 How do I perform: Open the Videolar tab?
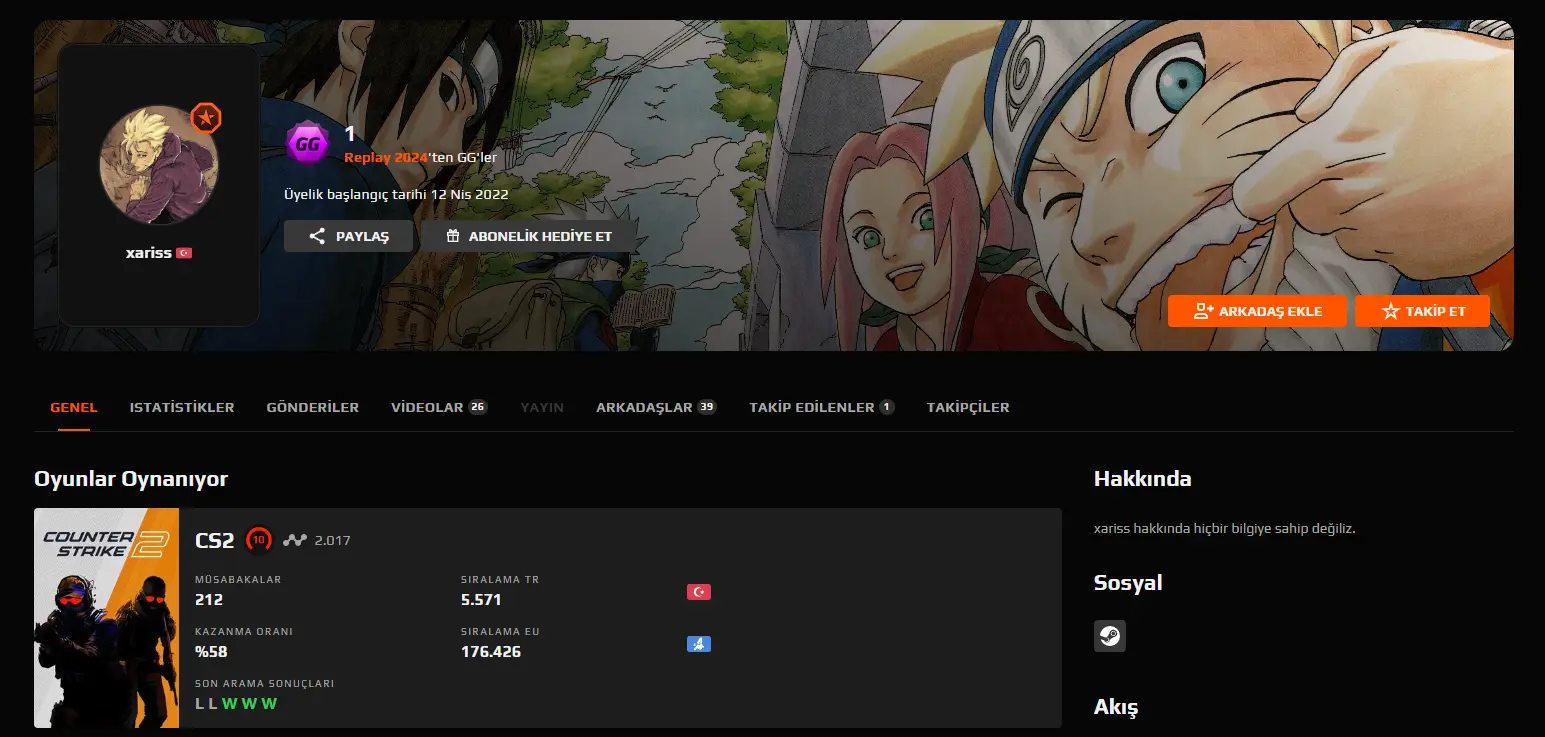(x=439, y=408)
